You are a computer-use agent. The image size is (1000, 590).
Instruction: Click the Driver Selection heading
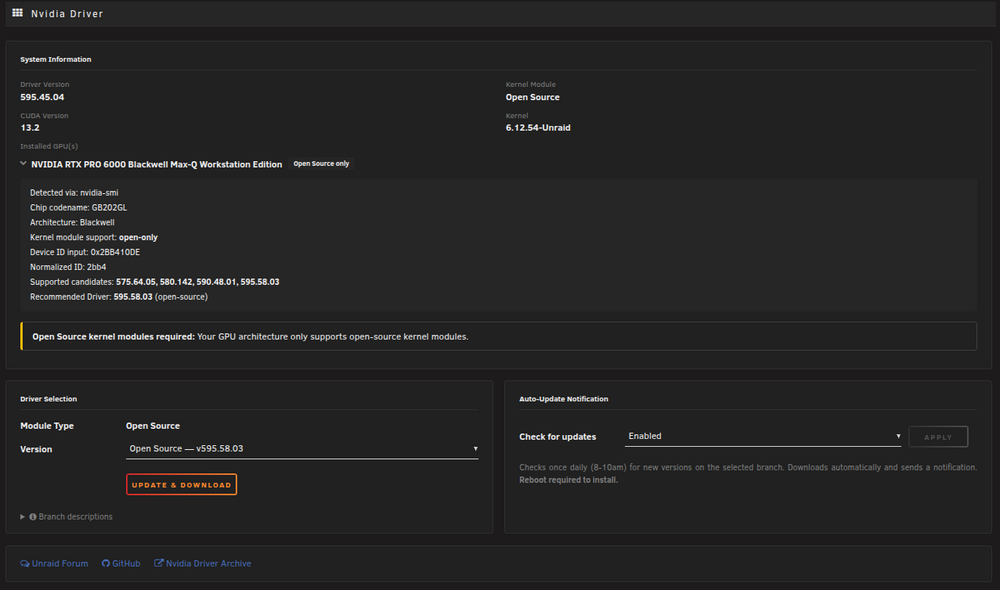(x=48, y=399)
